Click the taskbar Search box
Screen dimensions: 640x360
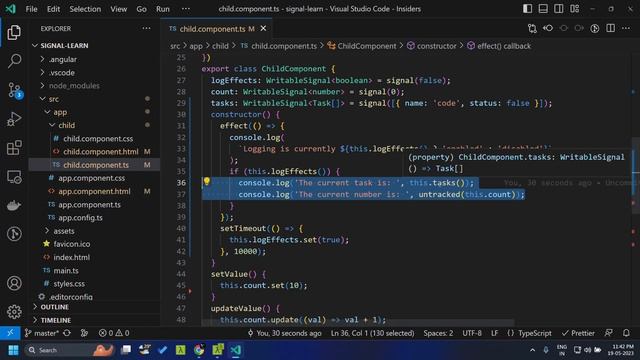69,350
